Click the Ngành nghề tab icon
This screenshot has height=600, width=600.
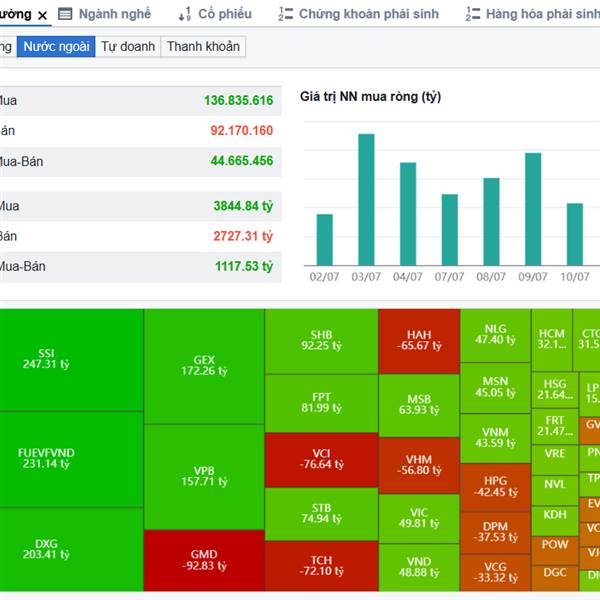point(65,14)
